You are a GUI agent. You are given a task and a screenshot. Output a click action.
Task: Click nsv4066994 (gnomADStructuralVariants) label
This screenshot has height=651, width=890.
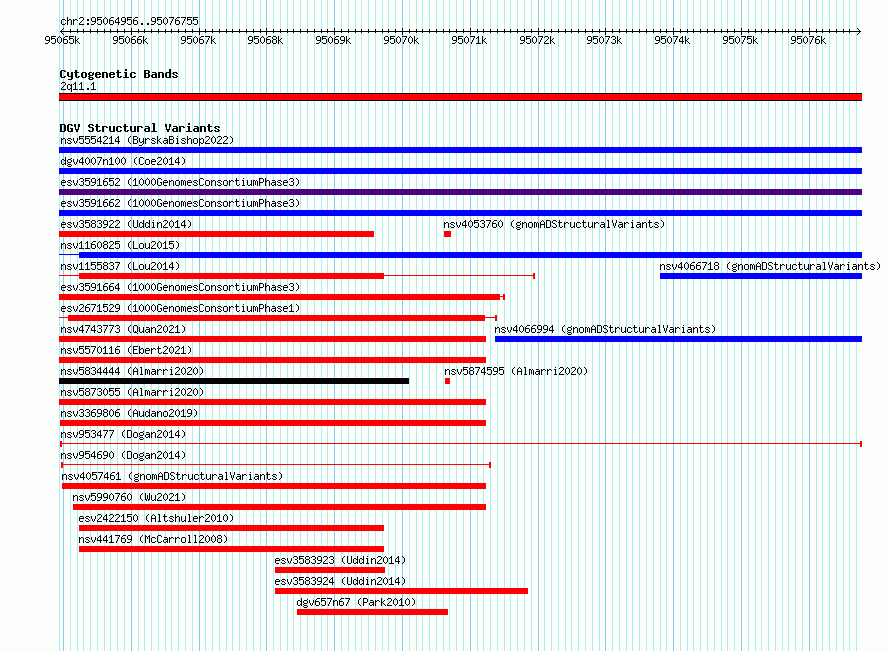click(x=605, y=329)
